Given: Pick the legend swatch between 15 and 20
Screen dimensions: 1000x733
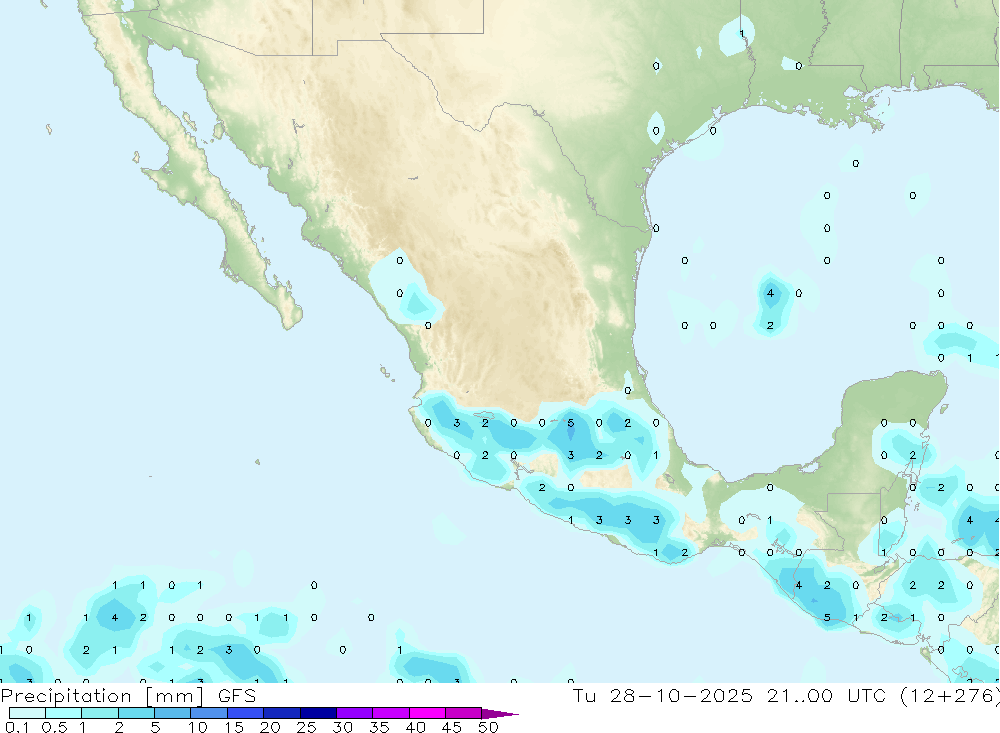Looking at the screenshot, I should [245, 713].
